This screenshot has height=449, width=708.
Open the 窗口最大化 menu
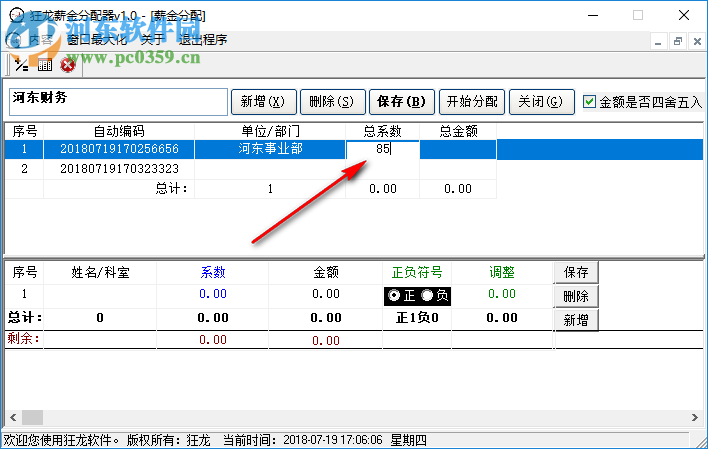coord(97,40)
